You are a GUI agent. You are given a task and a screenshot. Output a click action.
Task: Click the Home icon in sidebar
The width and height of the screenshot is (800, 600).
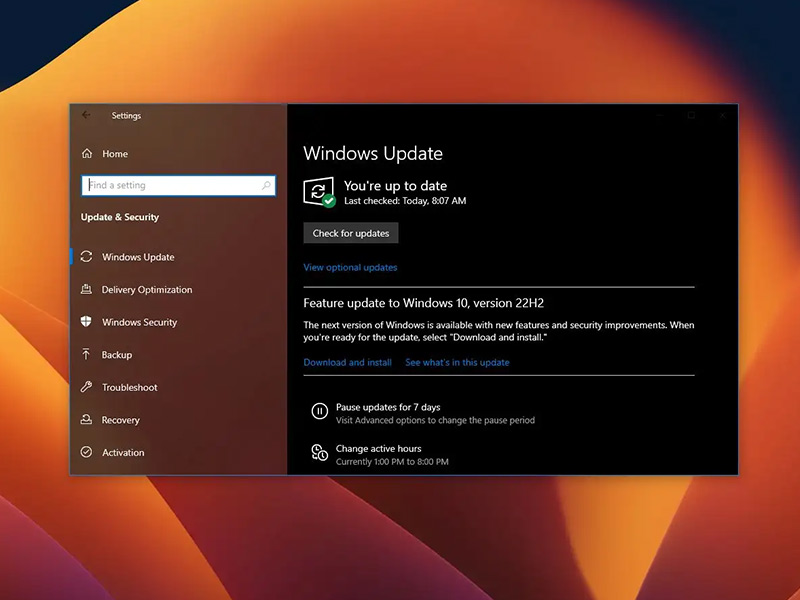(87, 154)
